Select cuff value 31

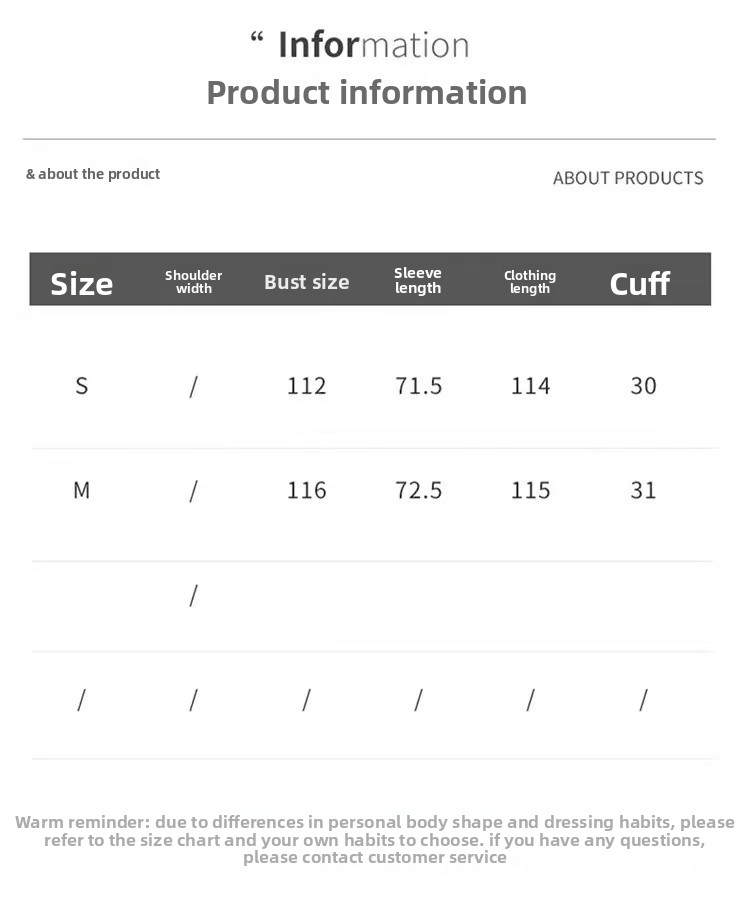[643, 490]
